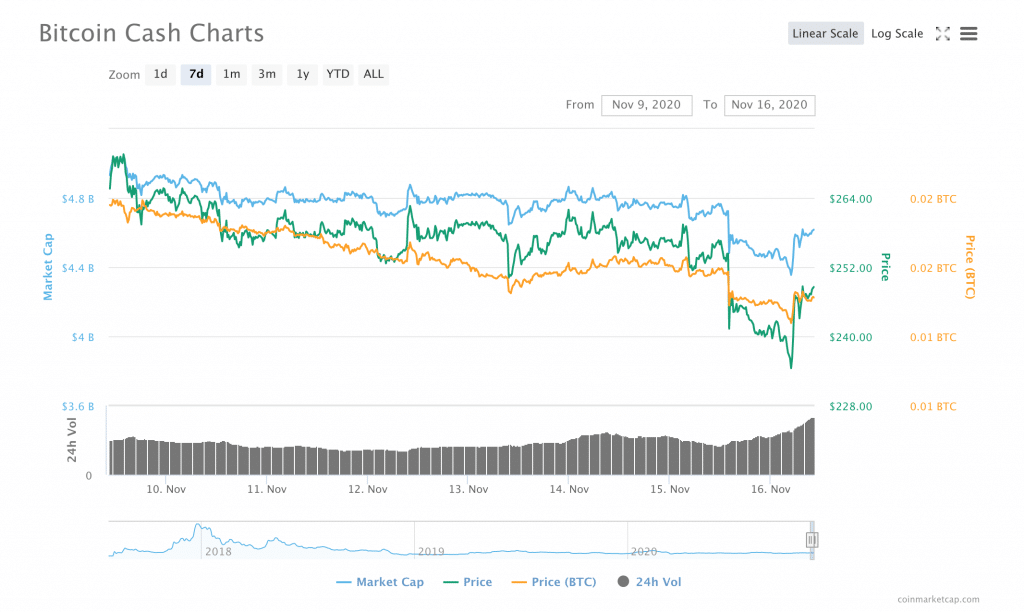This screenshot has width=1024, height=612.
Task: Select the 7d zoom range
Action: [x=196, y=74]
